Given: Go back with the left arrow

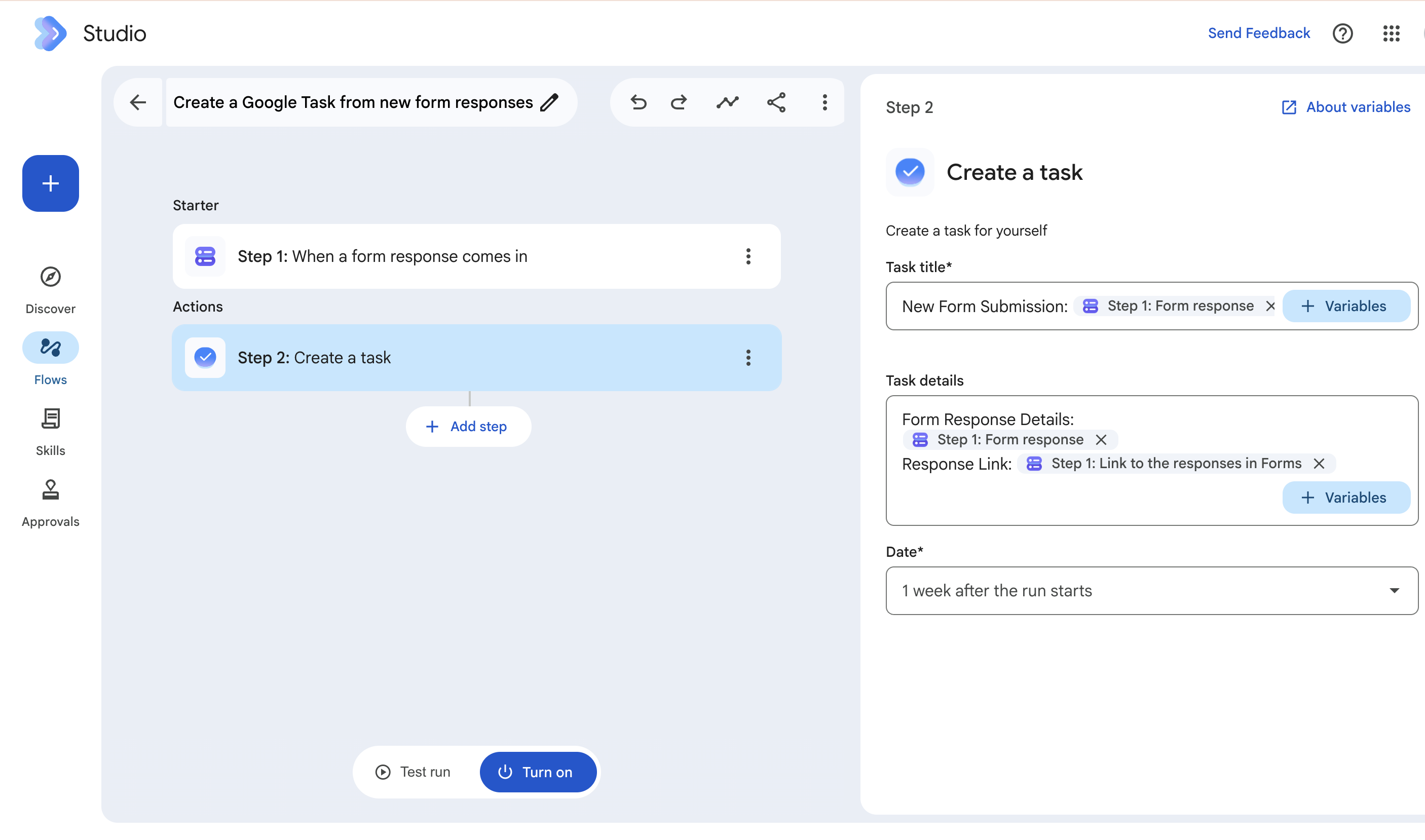Looking at the screenshot, I should click(x=138, y=102).
